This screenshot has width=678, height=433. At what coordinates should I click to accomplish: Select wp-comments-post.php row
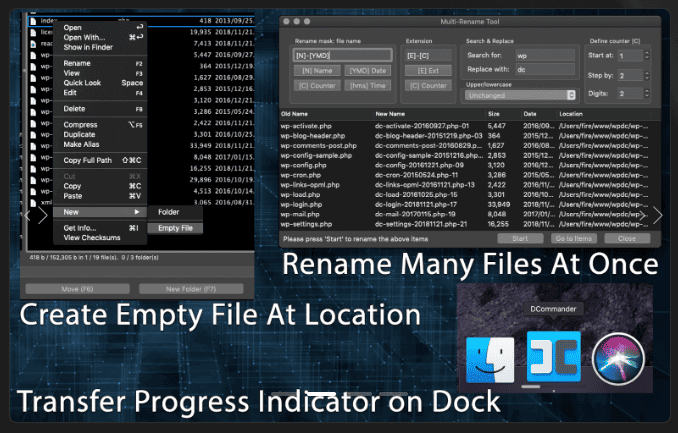pos(470,146)
